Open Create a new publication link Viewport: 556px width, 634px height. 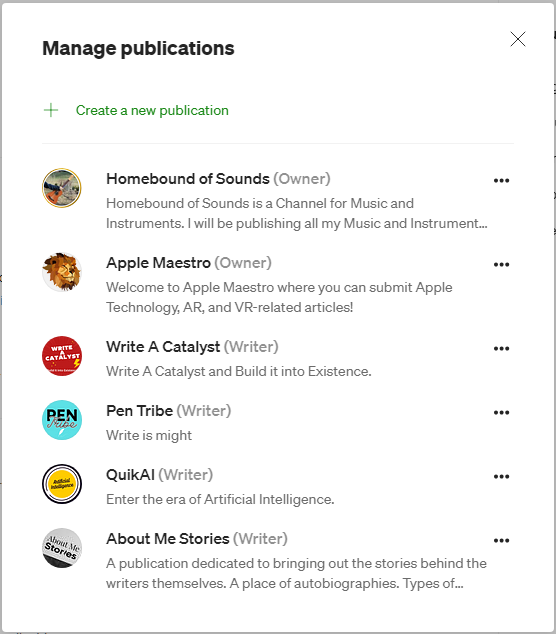click(x=152, y=110)
